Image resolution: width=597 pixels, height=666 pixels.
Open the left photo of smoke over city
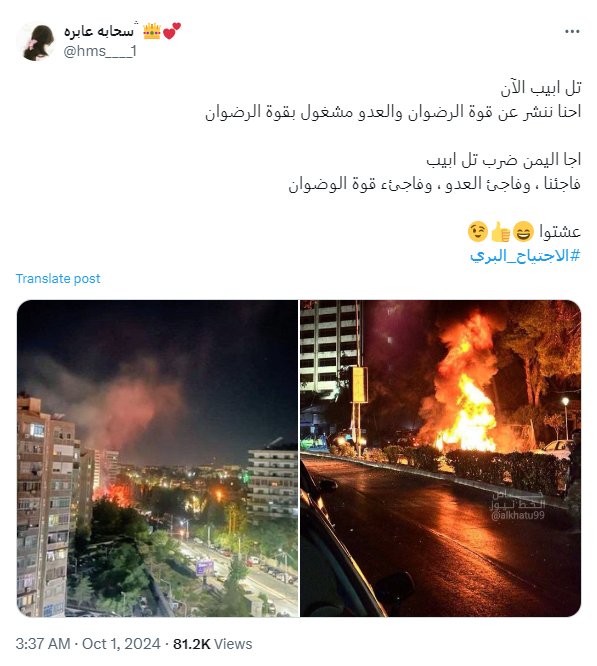pos(158,458)
